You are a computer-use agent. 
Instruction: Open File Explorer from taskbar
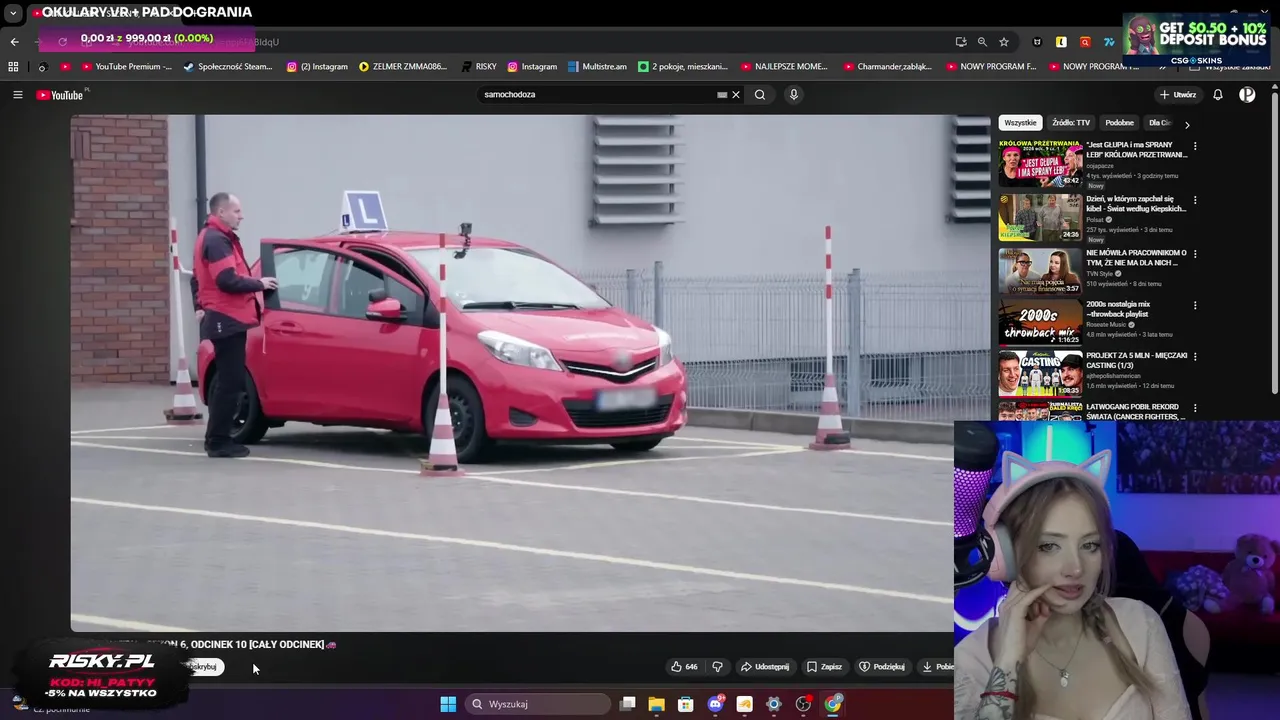tap(656, 704)
